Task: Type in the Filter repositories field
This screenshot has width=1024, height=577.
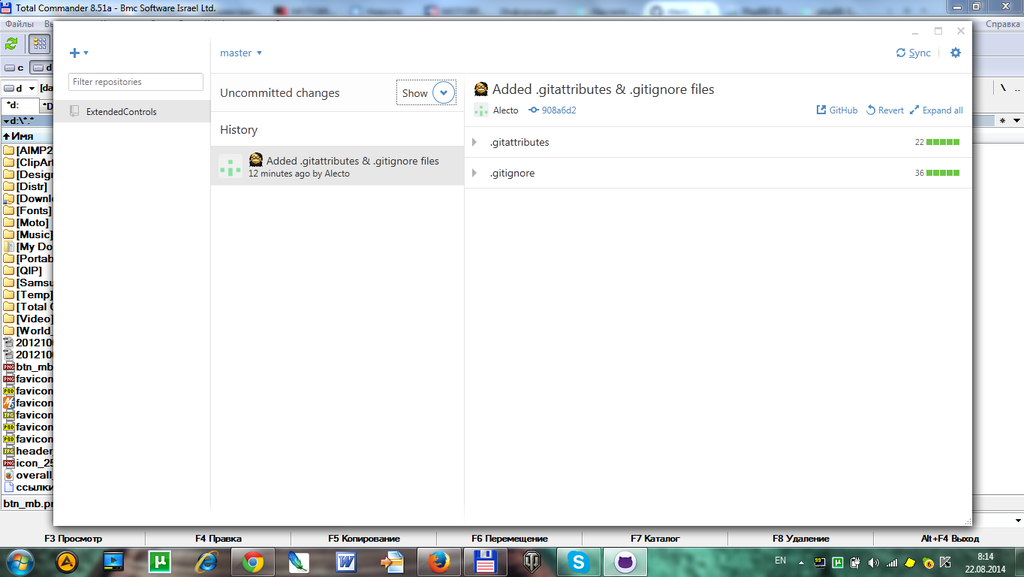Action: pos(136,82)
